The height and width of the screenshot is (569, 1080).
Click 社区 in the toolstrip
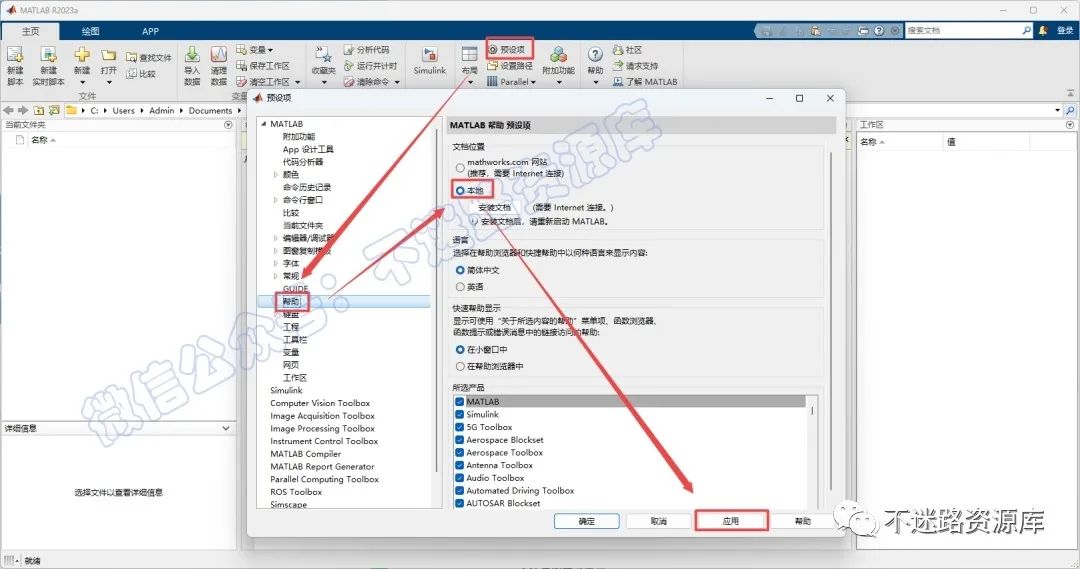pyautogui.click(x=627, y=50)
